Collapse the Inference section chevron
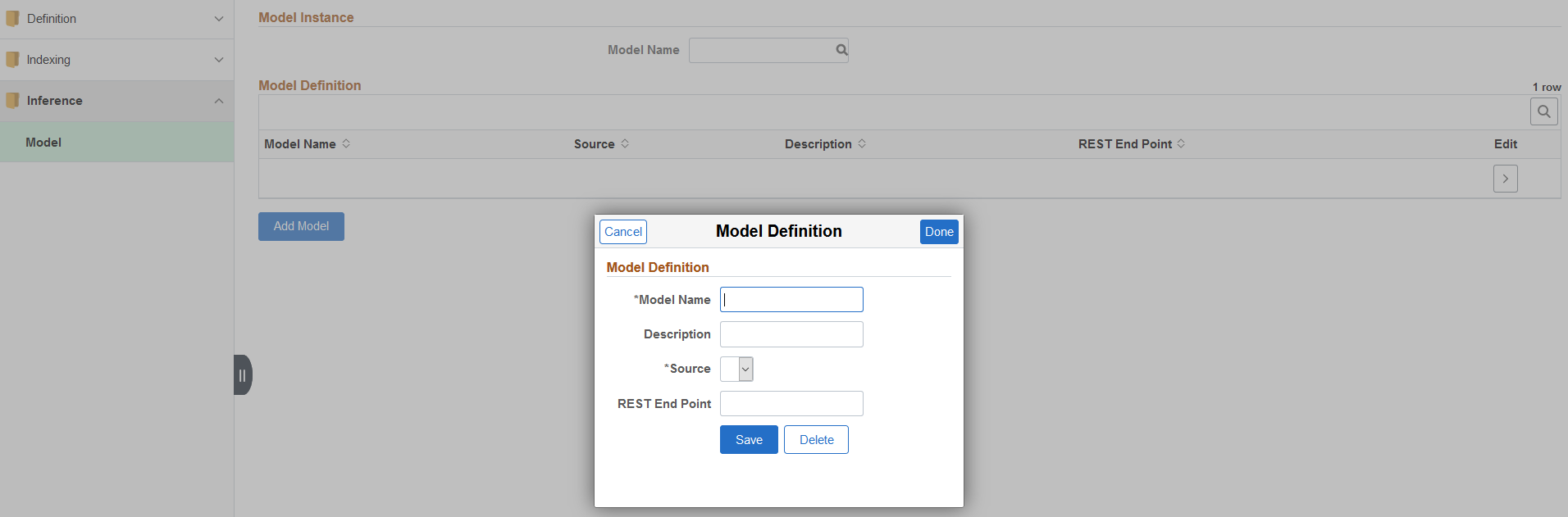This screenshot has width=1568, height=517. [219, 101]
